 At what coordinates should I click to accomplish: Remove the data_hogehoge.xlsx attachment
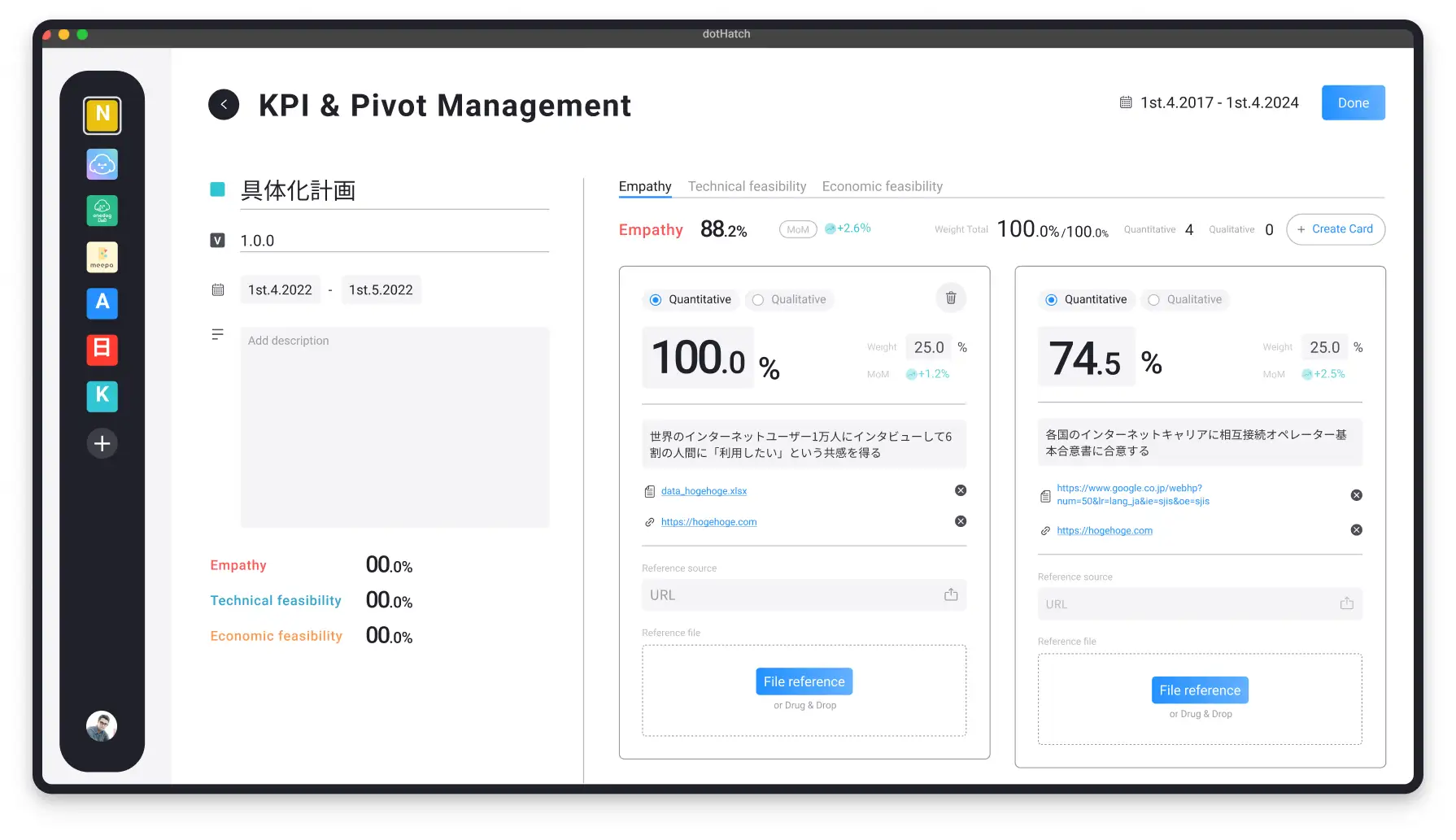[961, 490]
